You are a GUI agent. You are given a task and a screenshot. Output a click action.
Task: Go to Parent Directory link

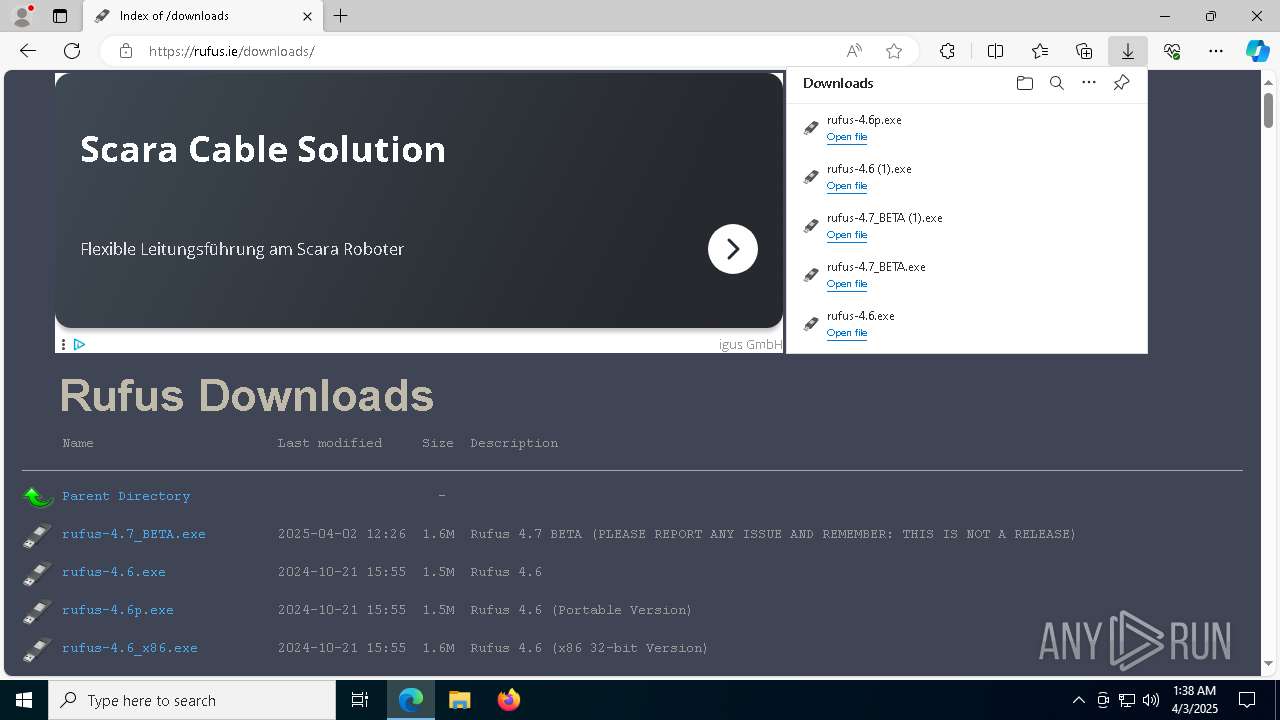point(126,496)
